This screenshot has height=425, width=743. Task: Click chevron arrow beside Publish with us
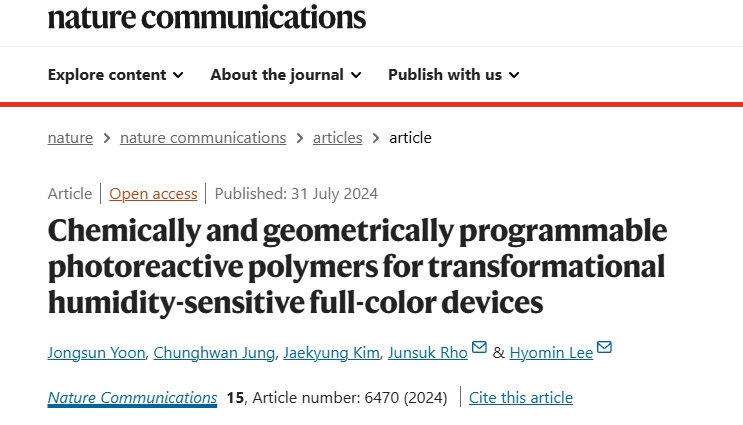(514, 75)
